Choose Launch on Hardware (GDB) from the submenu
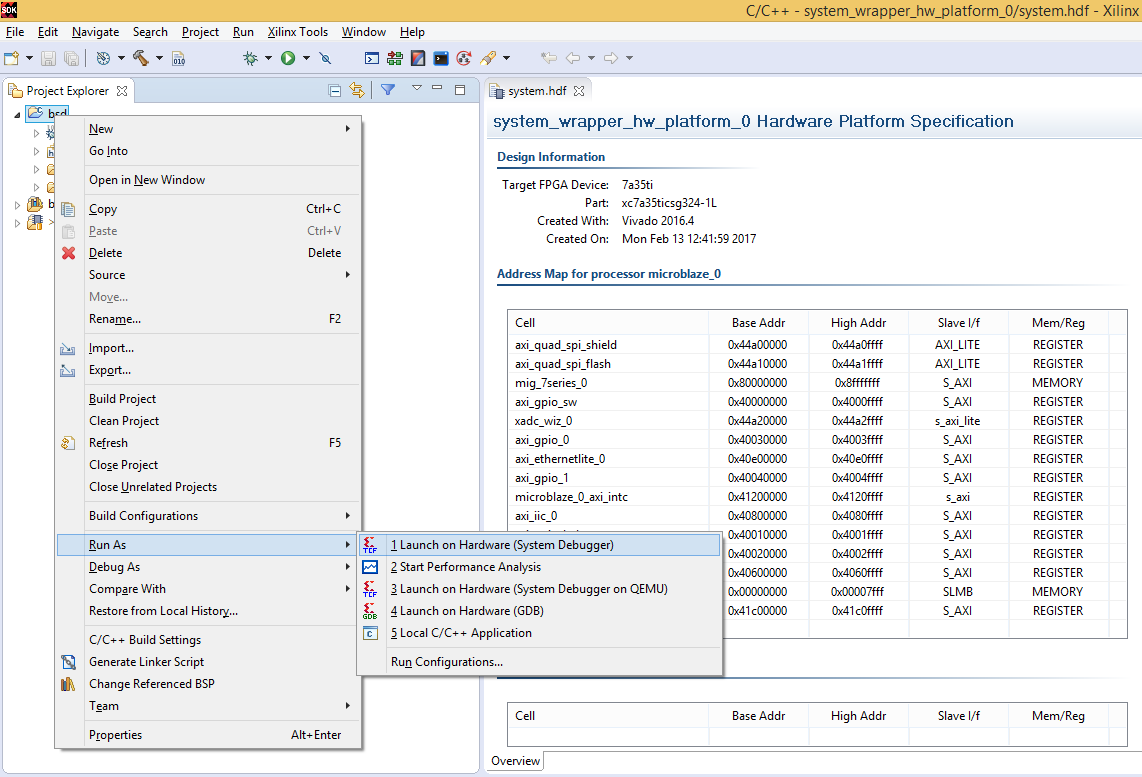 click(540, 612)
